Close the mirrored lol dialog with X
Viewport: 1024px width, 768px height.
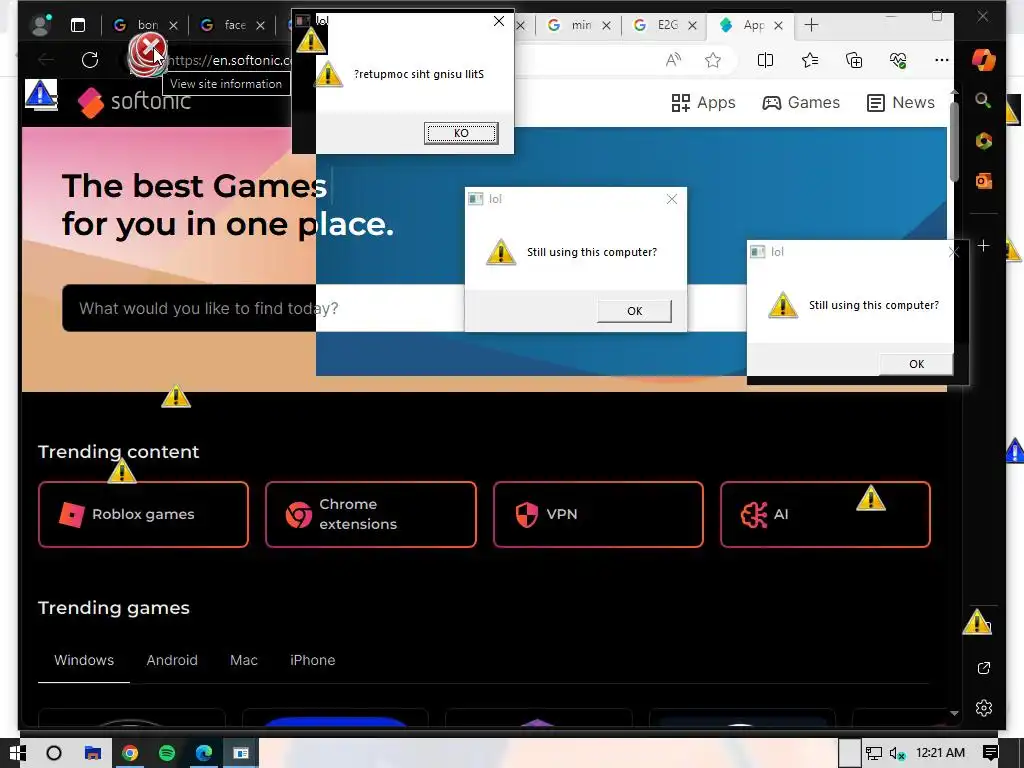click(x=499, y=22)
